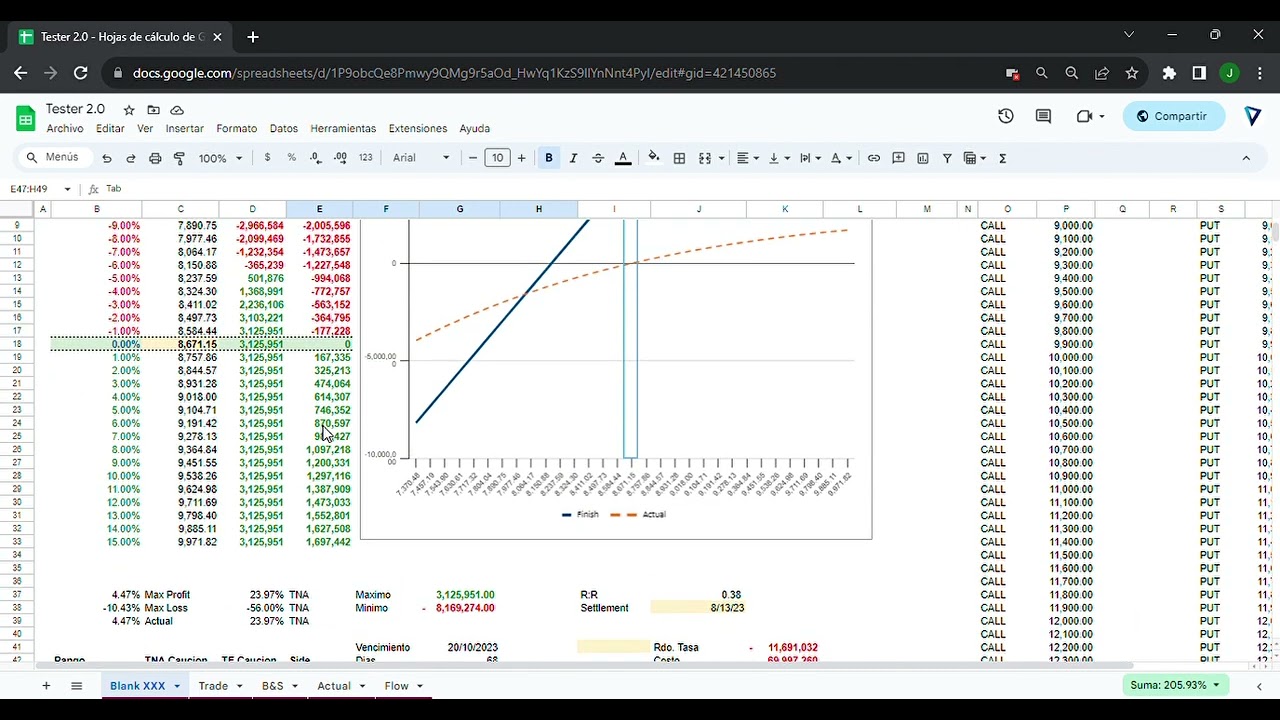
Task: Merge cells with merge button
Action: pyautogui.click(x=704, y=158)
